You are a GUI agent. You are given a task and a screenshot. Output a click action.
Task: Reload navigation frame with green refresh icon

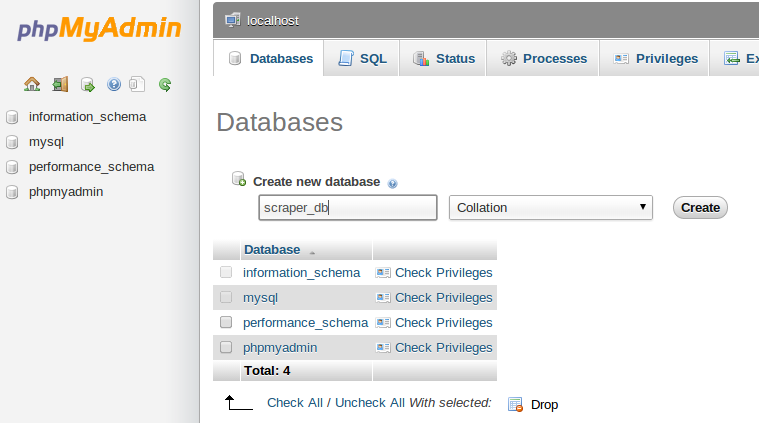tap(165, 85)
